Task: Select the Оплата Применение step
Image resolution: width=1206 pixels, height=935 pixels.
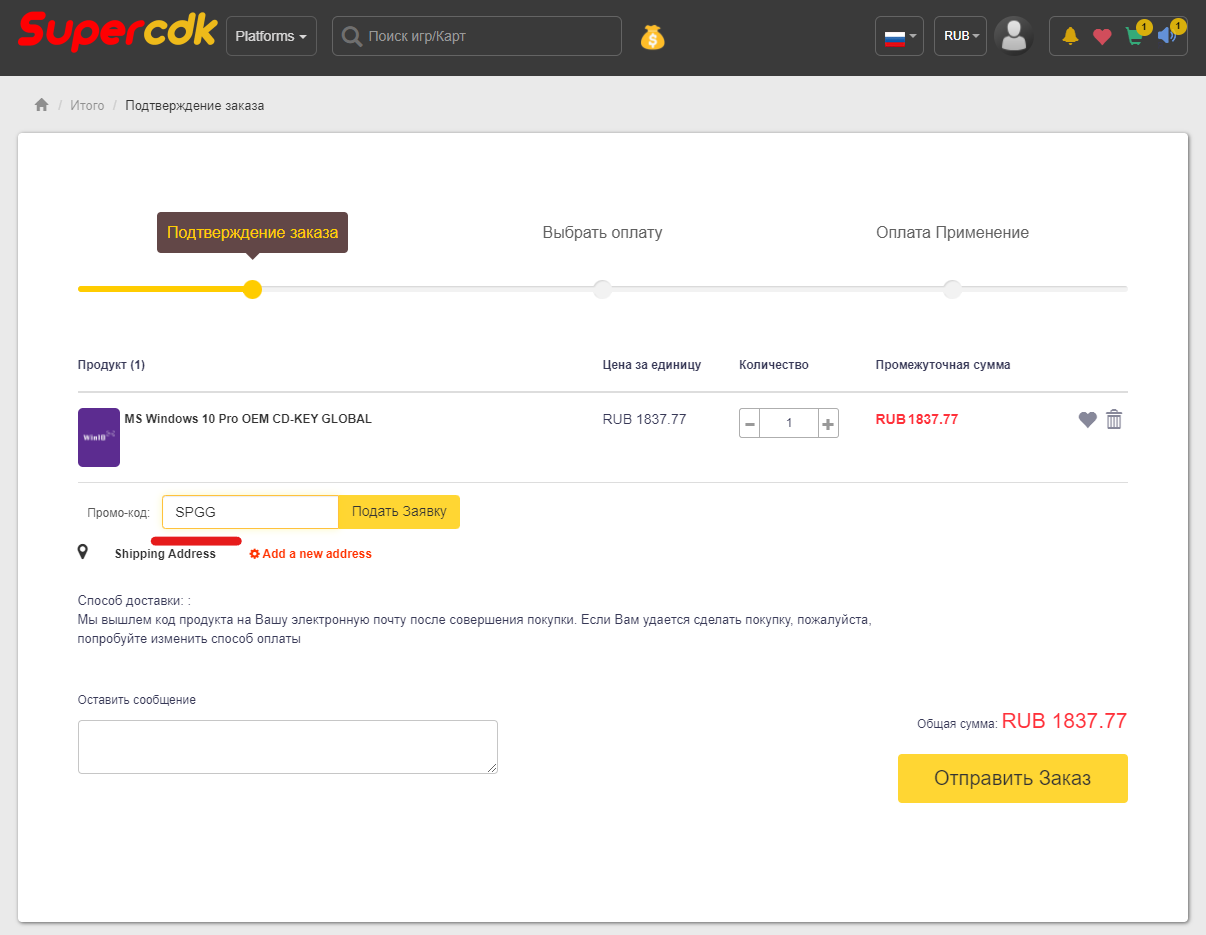Action: pos(952,232)
